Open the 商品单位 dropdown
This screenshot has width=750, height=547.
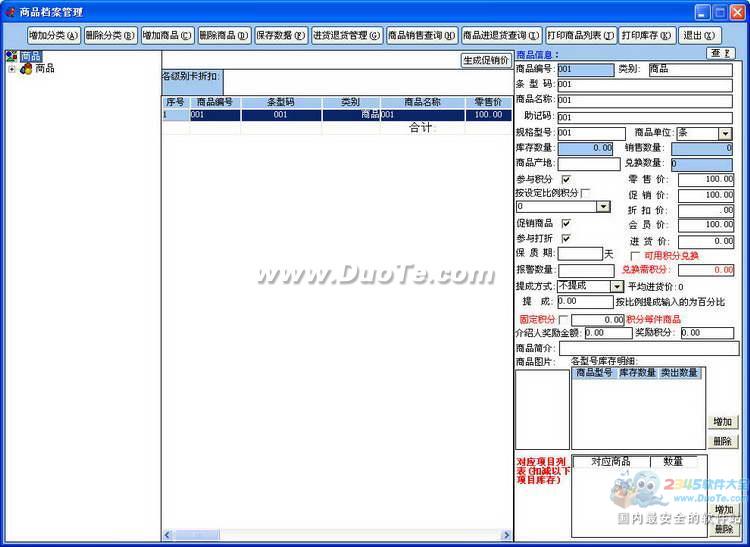pos(725,133)
